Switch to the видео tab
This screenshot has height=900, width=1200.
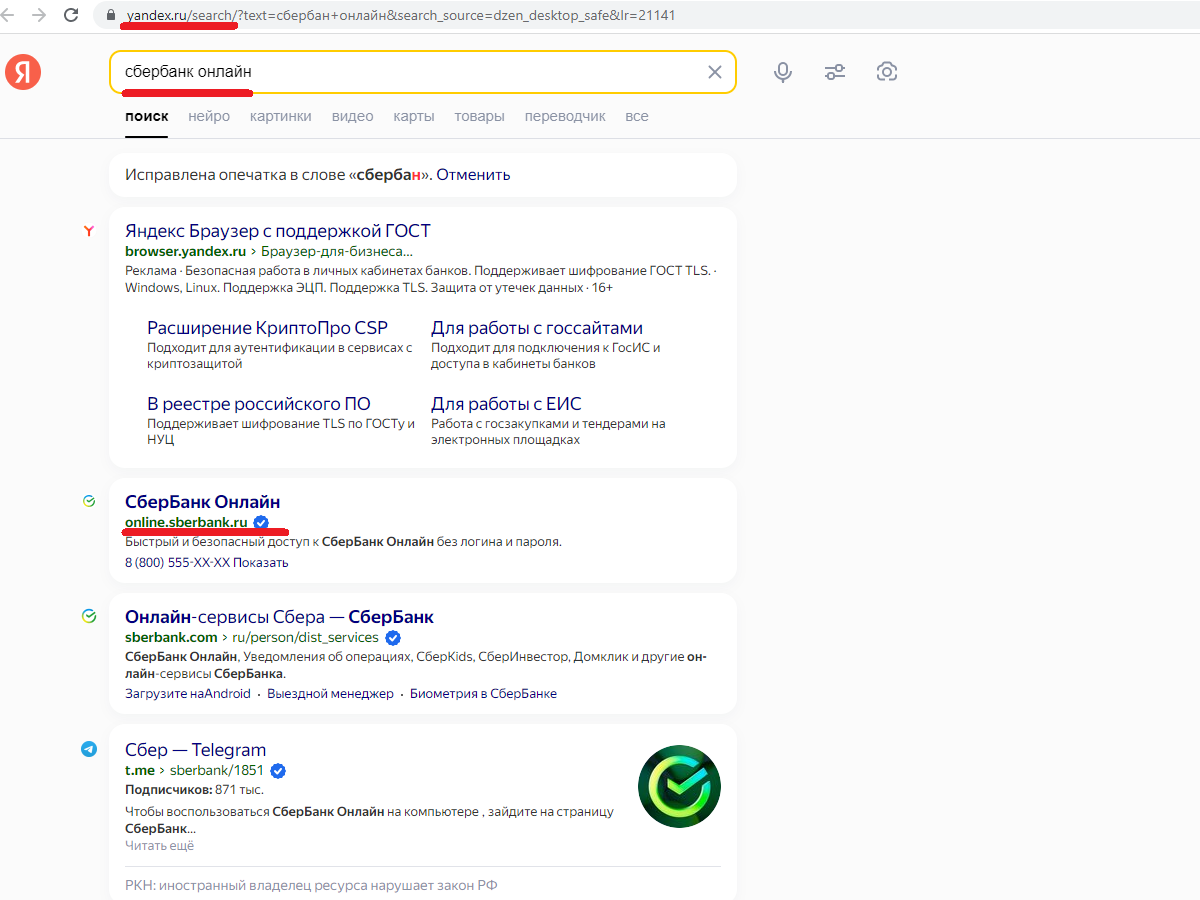353,116
